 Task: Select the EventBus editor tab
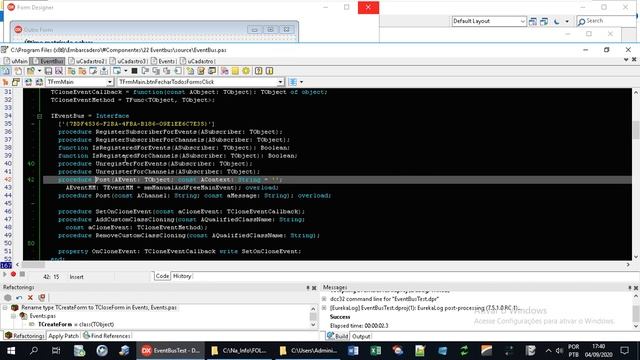(x=48, y=61)
